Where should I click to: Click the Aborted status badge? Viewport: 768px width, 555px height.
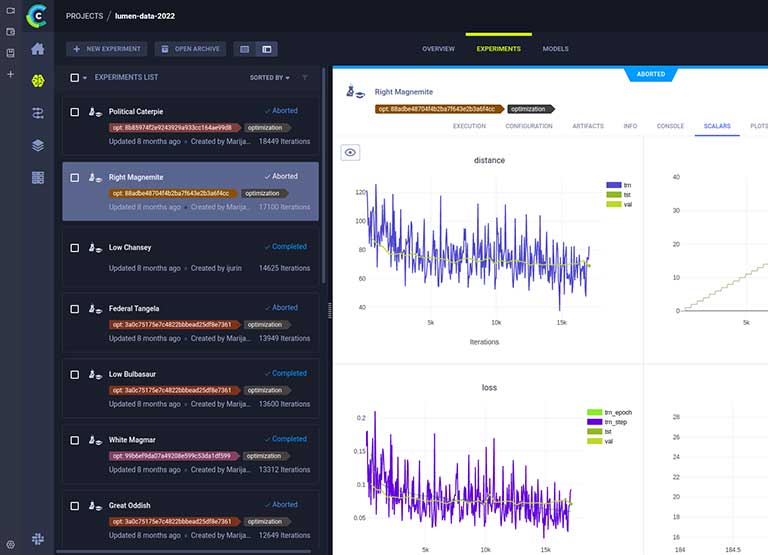pyautogui.click(x=651, y=74)
